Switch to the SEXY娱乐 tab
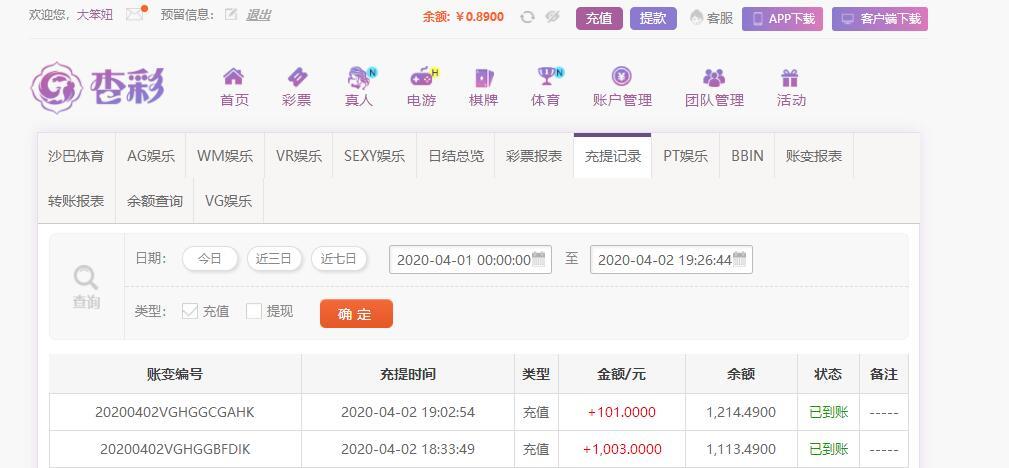The height and width of the screenshot is (468, 1009). [375, 156]
